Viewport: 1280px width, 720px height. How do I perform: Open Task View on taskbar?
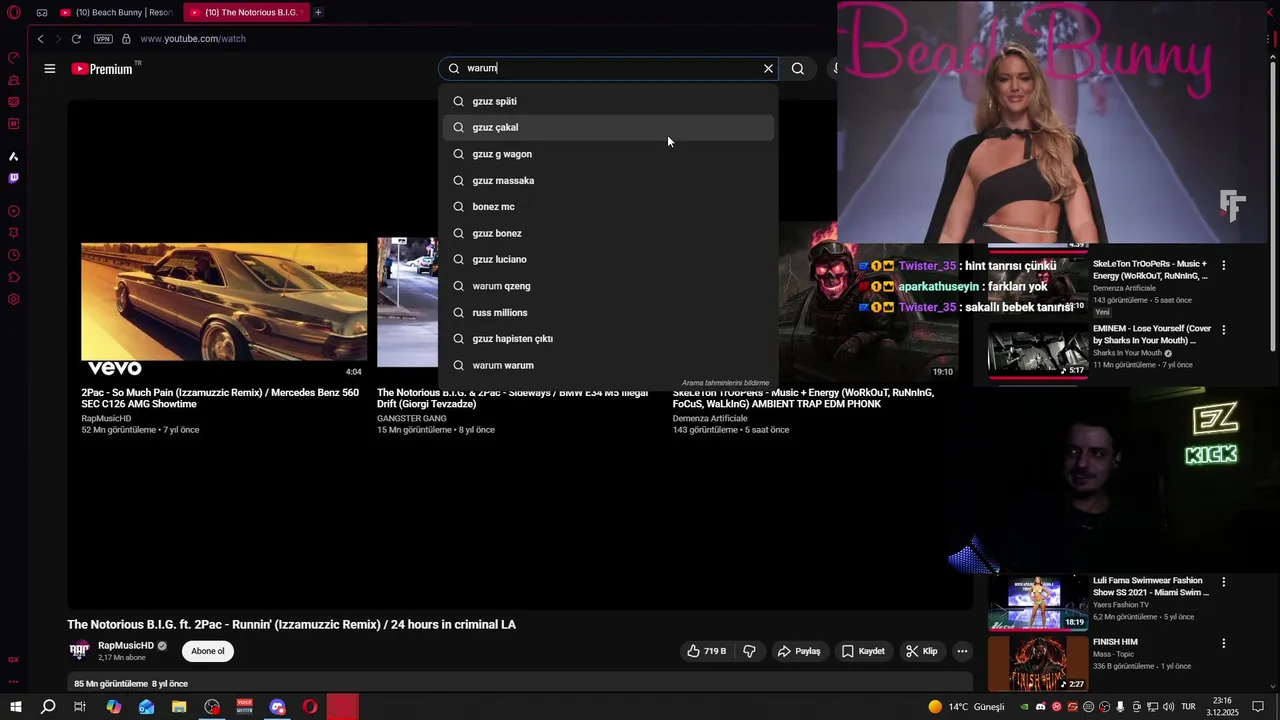pyautogui.click(x=80, y=707)
